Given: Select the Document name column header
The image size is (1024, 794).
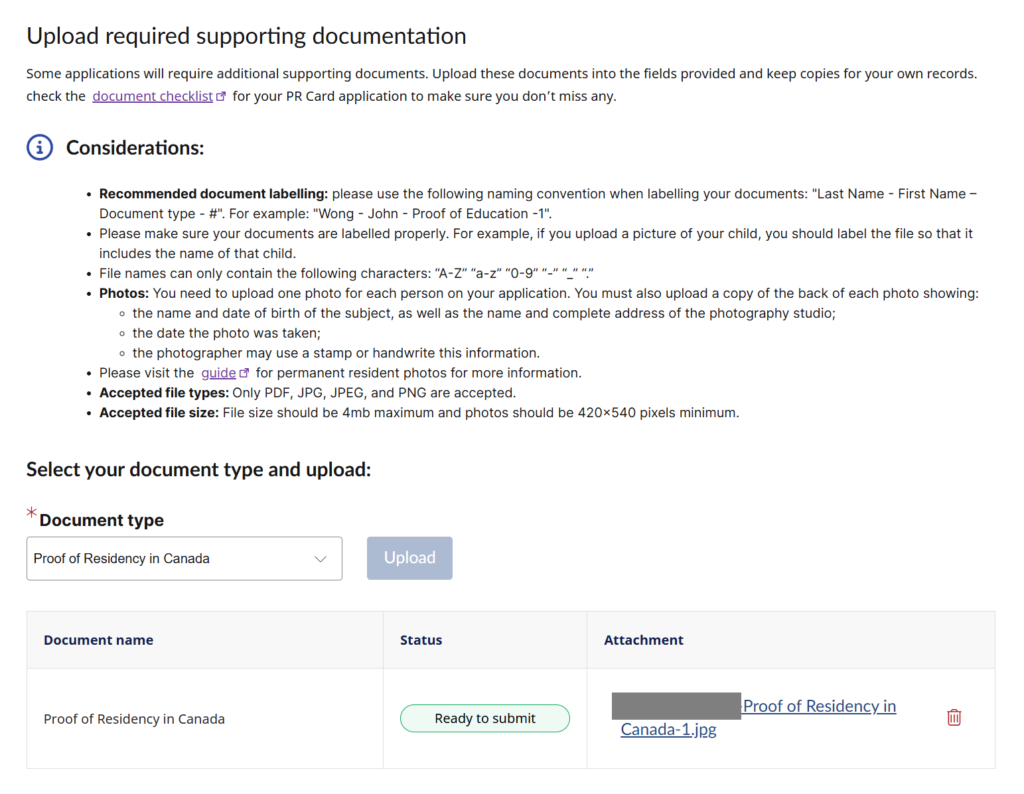Looking at the screenshot, I should [98, 640].
